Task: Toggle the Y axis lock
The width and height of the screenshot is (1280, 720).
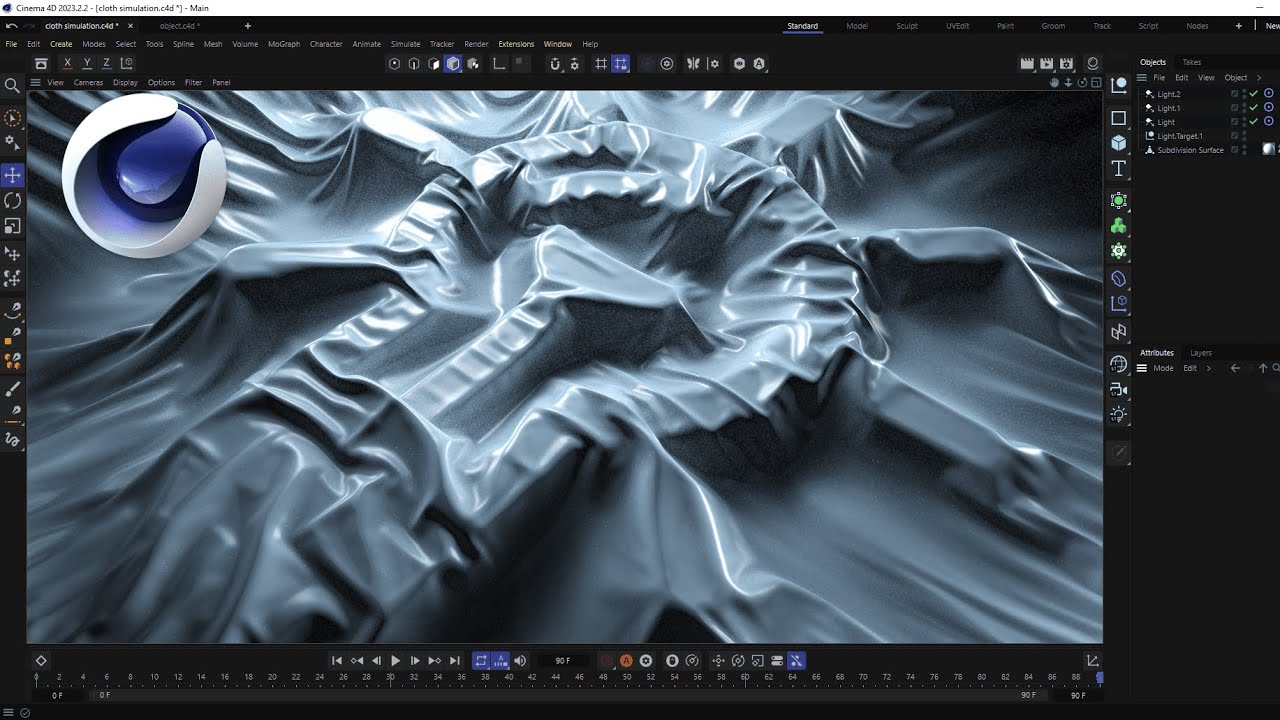Action: pos(87,63)
